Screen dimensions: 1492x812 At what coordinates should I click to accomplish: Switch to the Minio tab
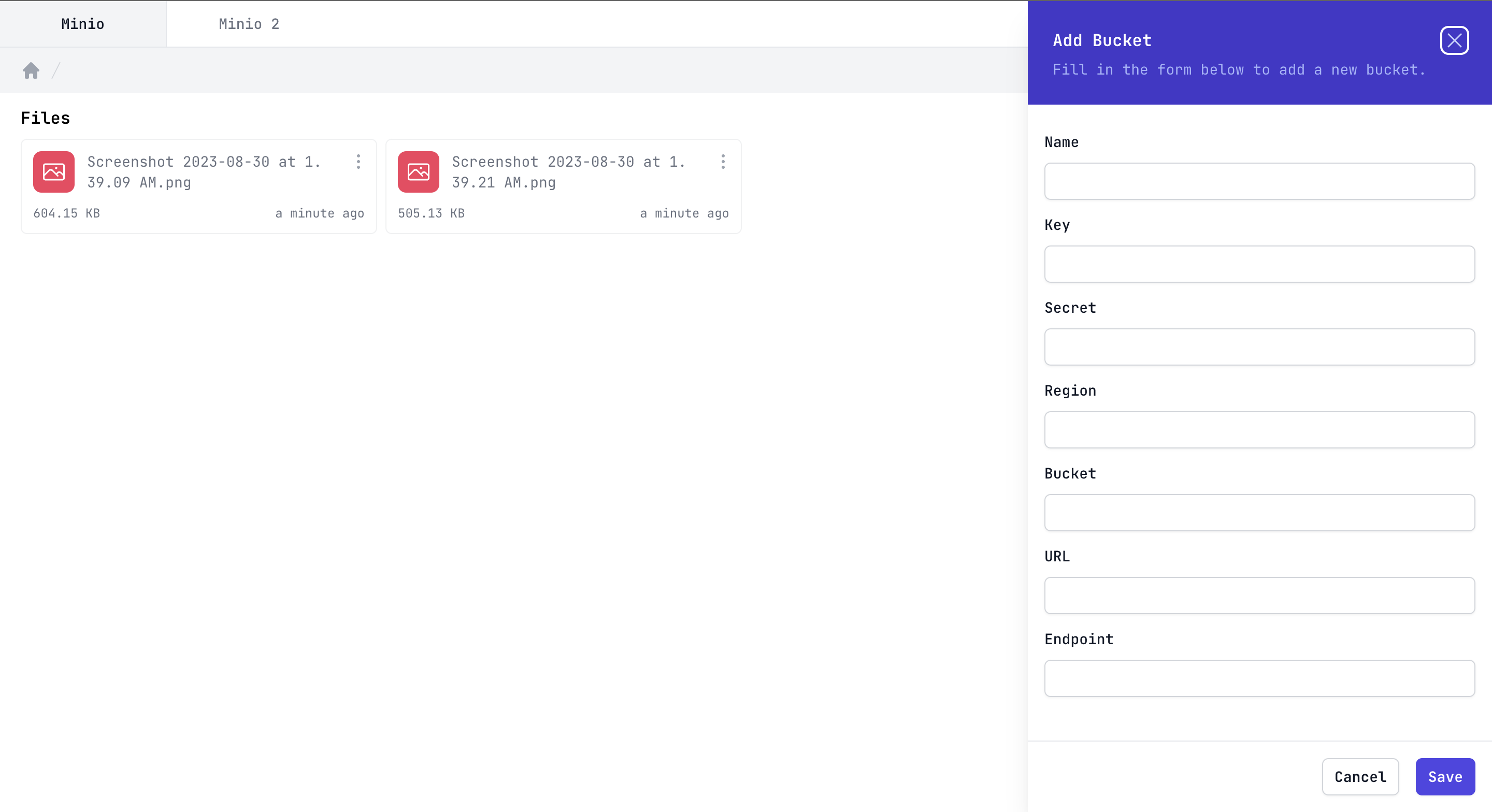point(83,24)
